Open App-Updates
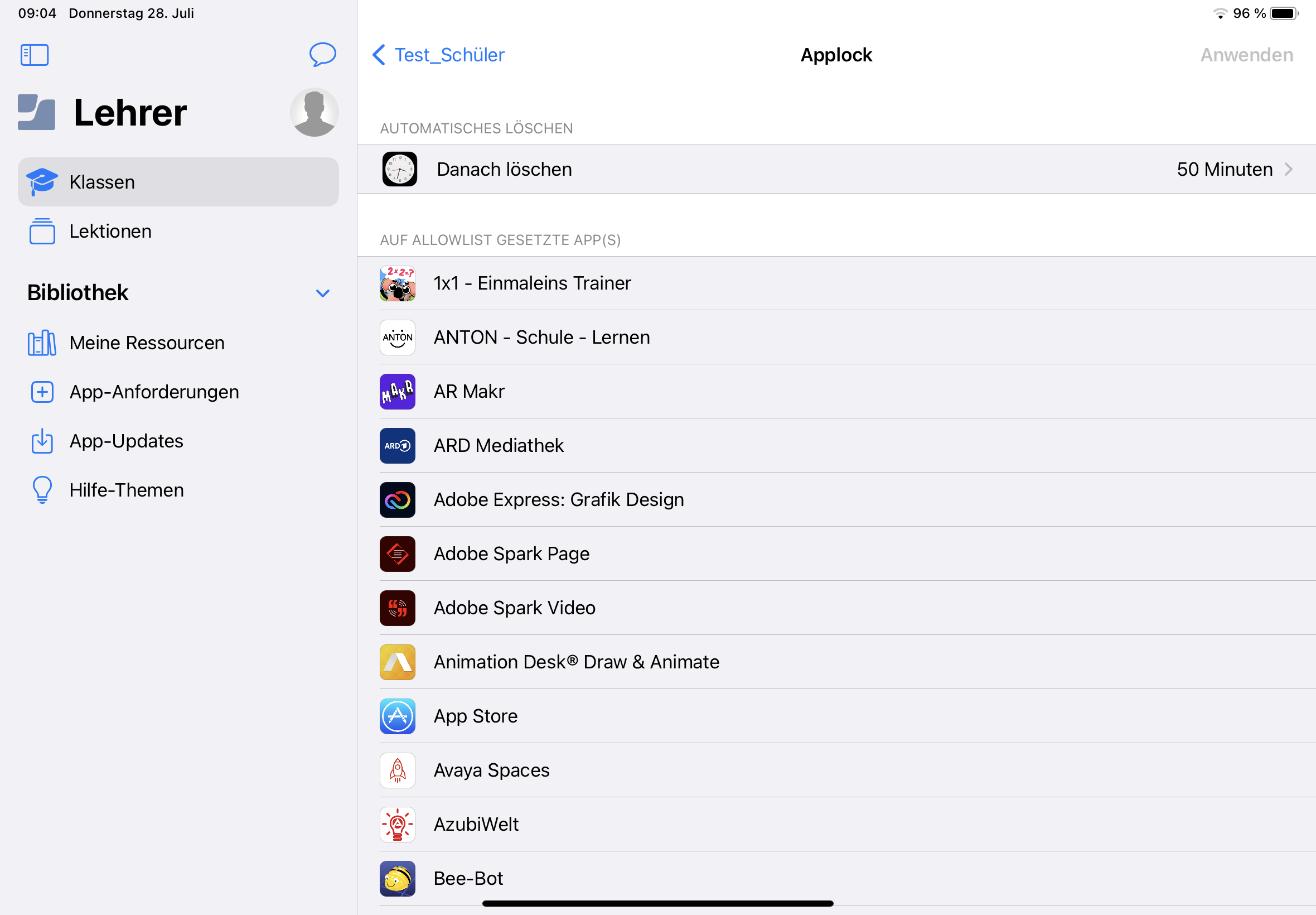 178,441
